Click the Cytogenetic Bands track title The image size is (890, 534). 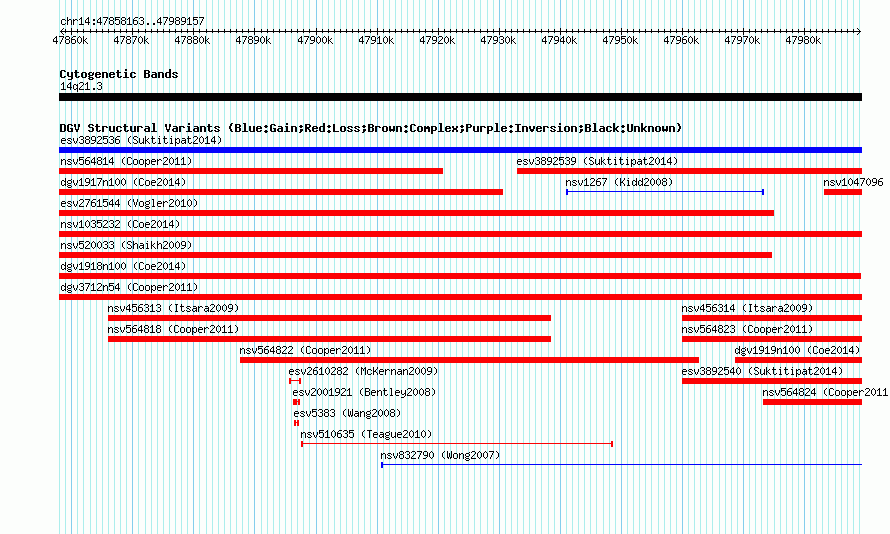[x=119, y=74]
